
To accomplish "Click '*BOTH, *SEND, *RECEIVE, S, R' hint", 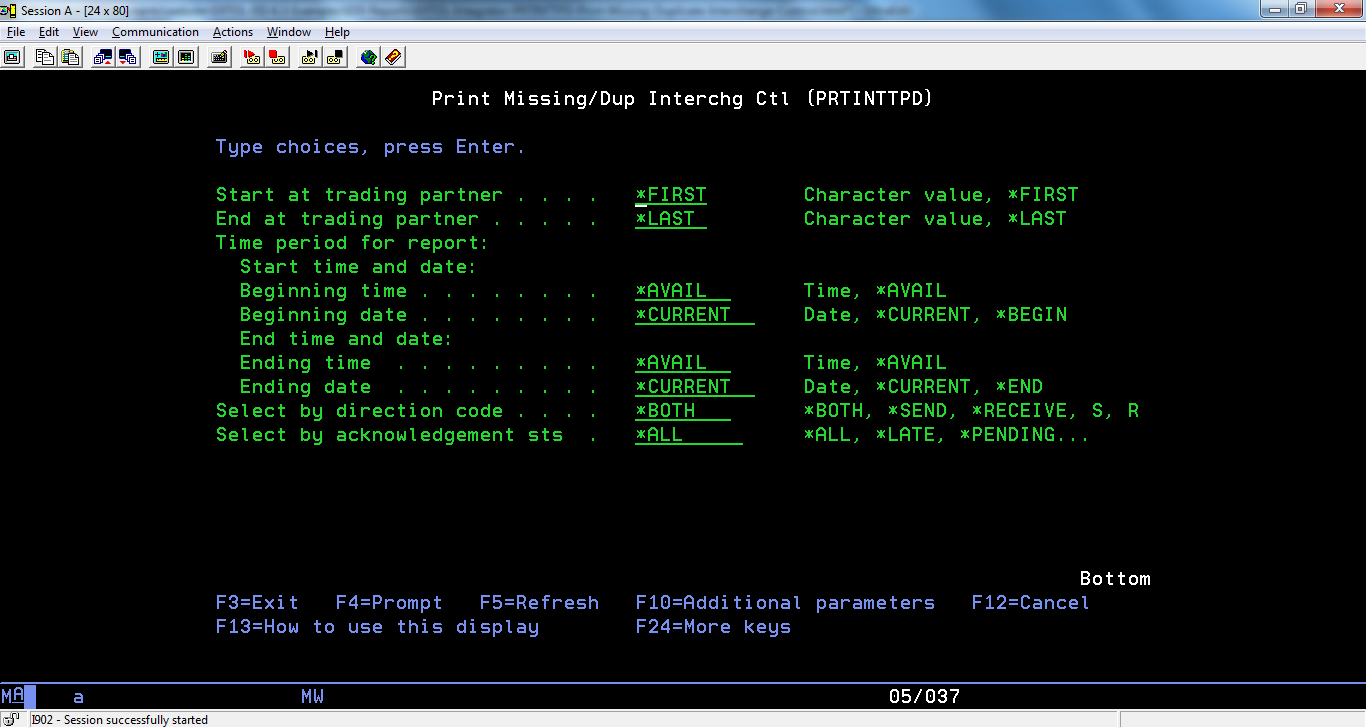I will [x=971, y=411].
